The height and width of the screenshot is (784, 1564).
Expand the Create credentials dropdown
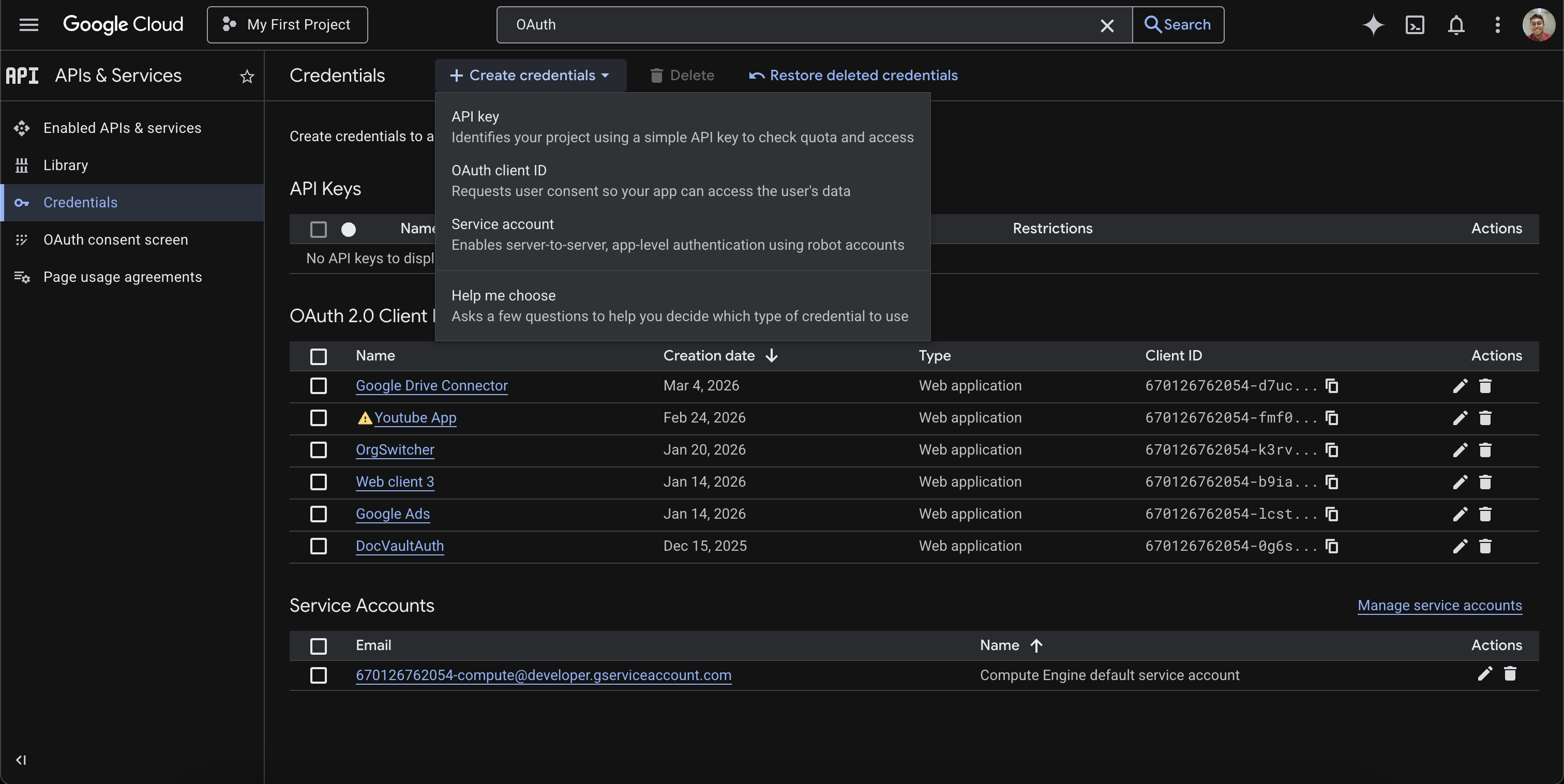[x=530, y=74]
